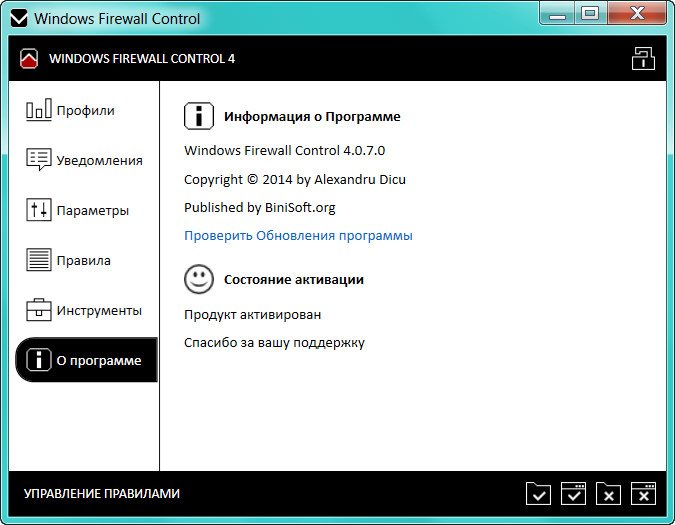The image size is (675, 525).
Task: Click the red shield logo in header
Action: point(29,58)
